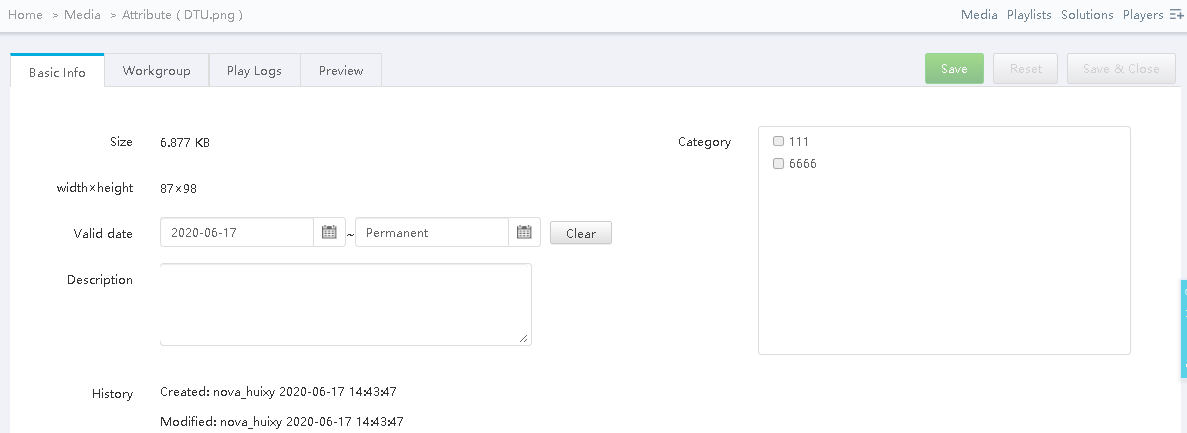The image size is (1187, 433).
Task: Click the Valid date label
Action: tap(103, 234)
